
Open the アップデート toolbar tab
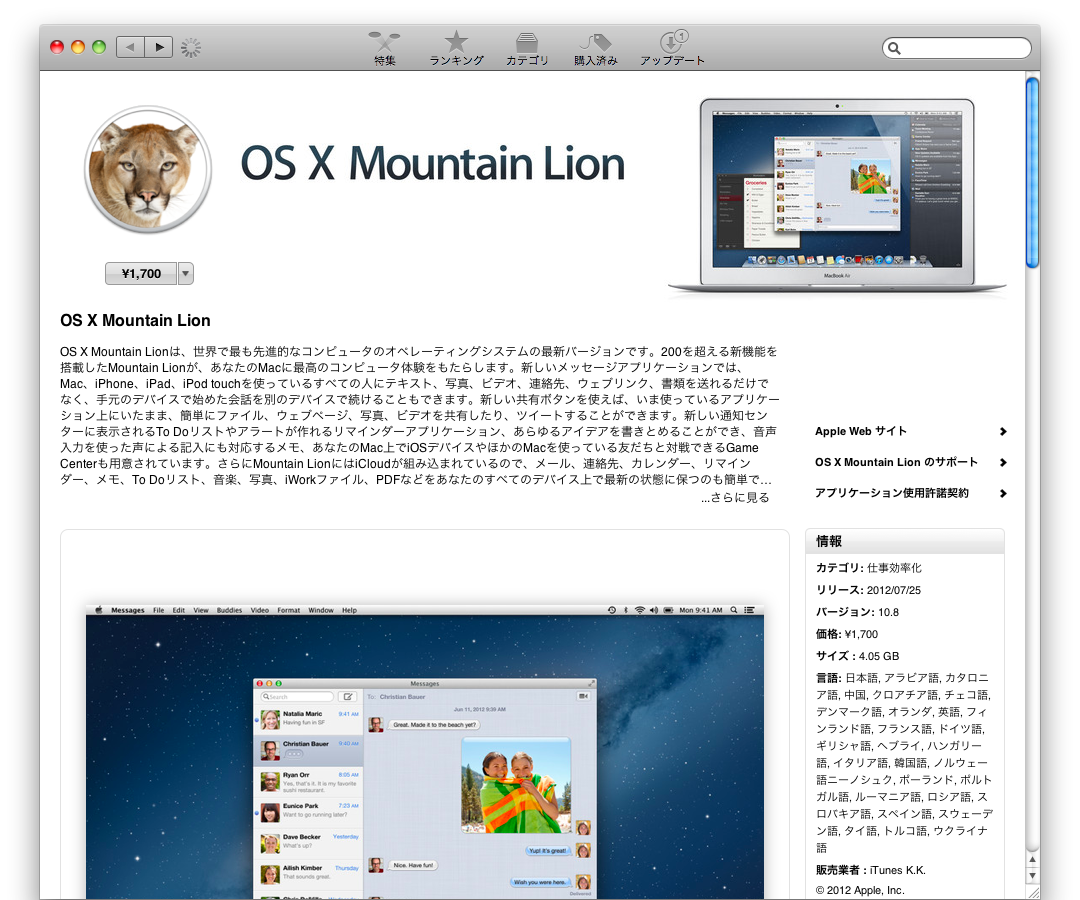pyautogui.click(x=672, y=48)
